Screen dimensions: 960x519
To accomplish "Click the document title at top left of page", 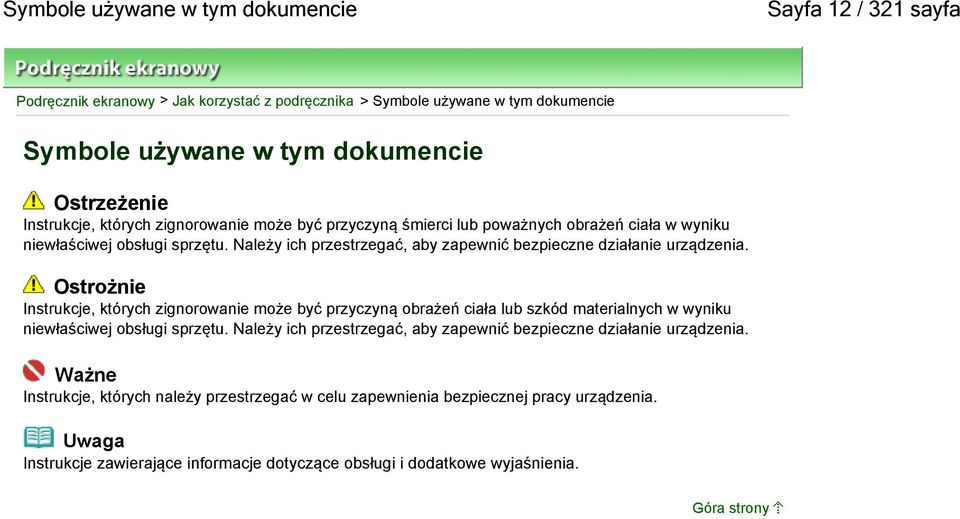I will [180, 10].
